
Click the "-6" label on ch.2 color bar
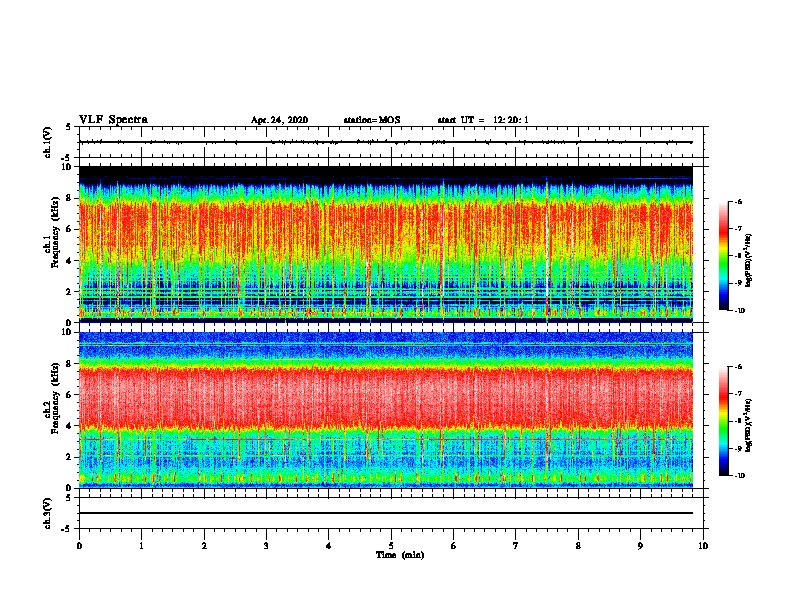tap(738, 367)
